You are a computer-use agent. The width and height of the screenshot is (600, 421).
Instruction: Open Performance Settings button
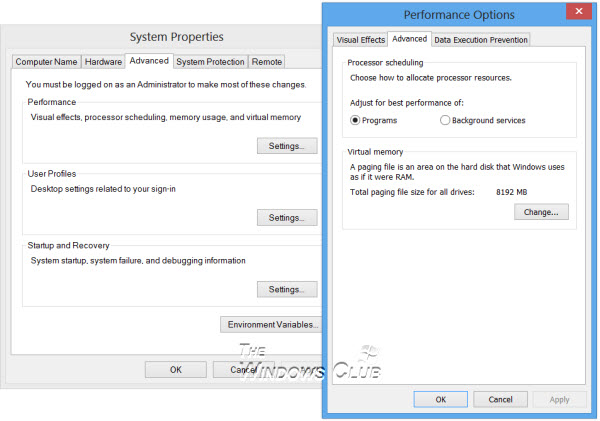[287, 146]
